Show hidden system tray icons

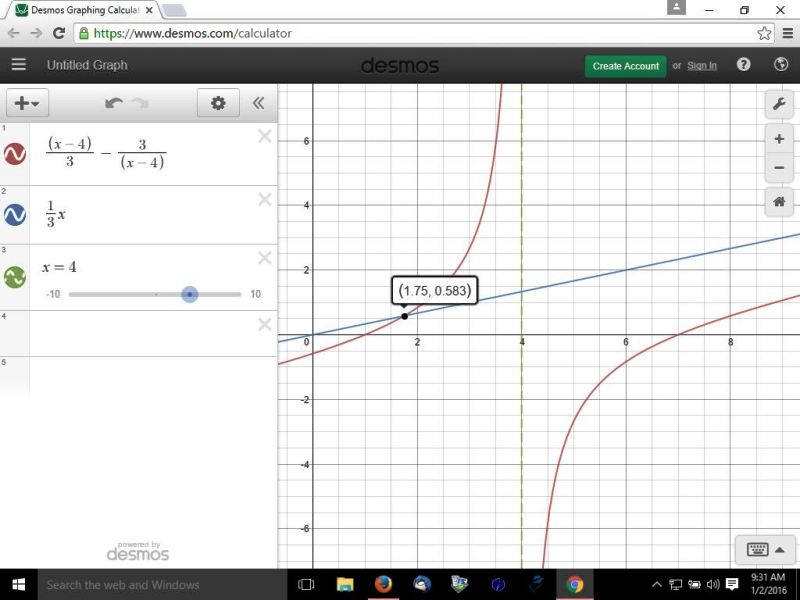click(657, 585)
